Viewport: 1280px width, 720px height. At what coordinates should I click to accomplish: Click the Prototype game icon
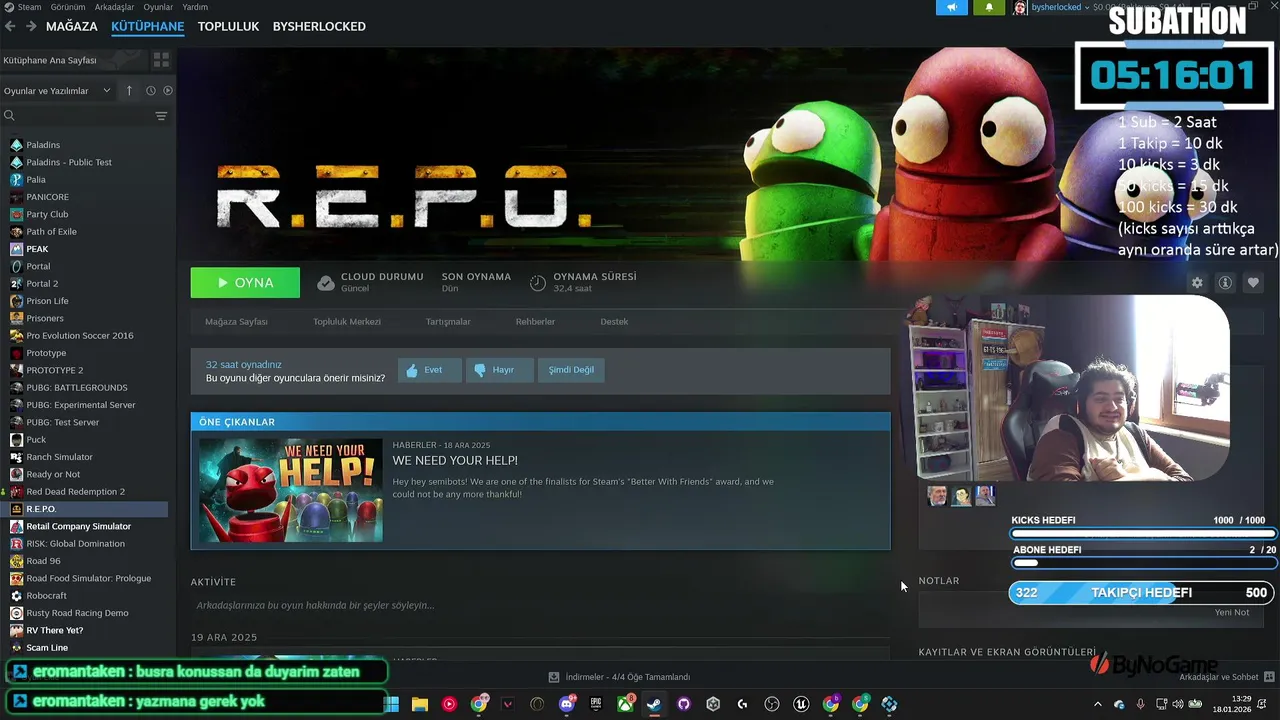tap(16, 353)
